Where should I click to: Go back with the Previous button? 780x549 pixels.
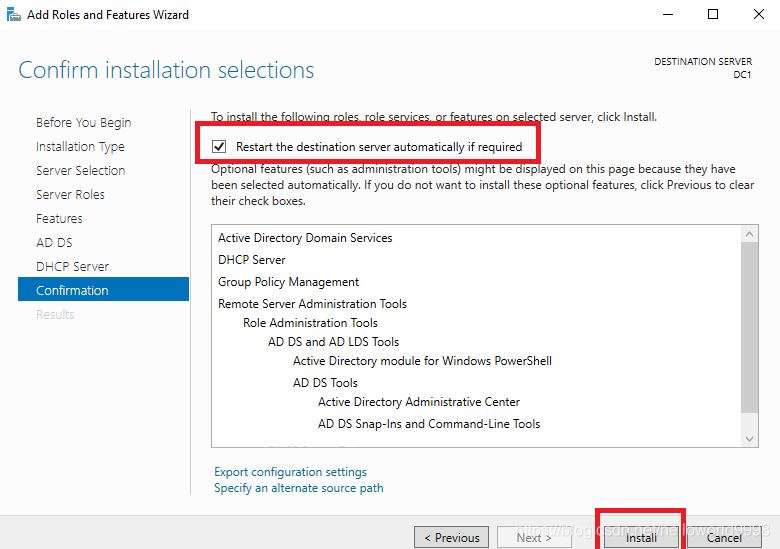[x=451, y=537]
